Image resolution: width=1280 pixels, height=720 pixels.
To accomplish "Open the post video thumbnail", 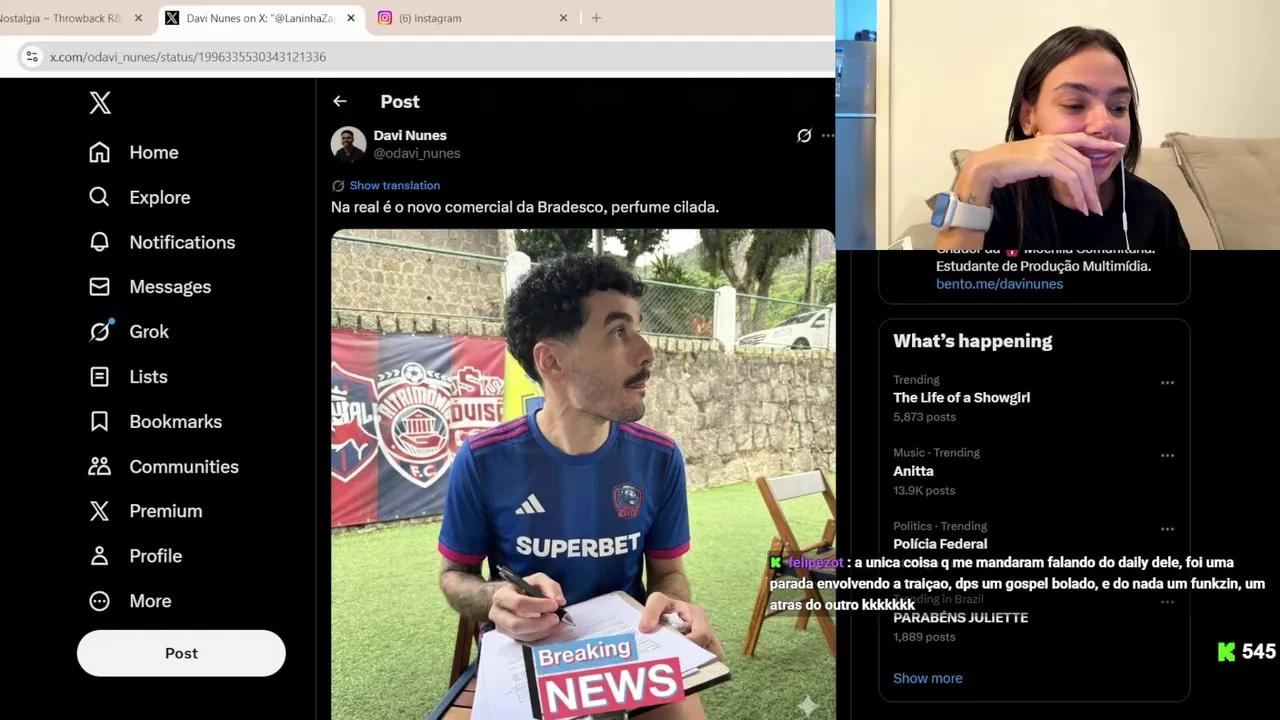I will (583, 474).
